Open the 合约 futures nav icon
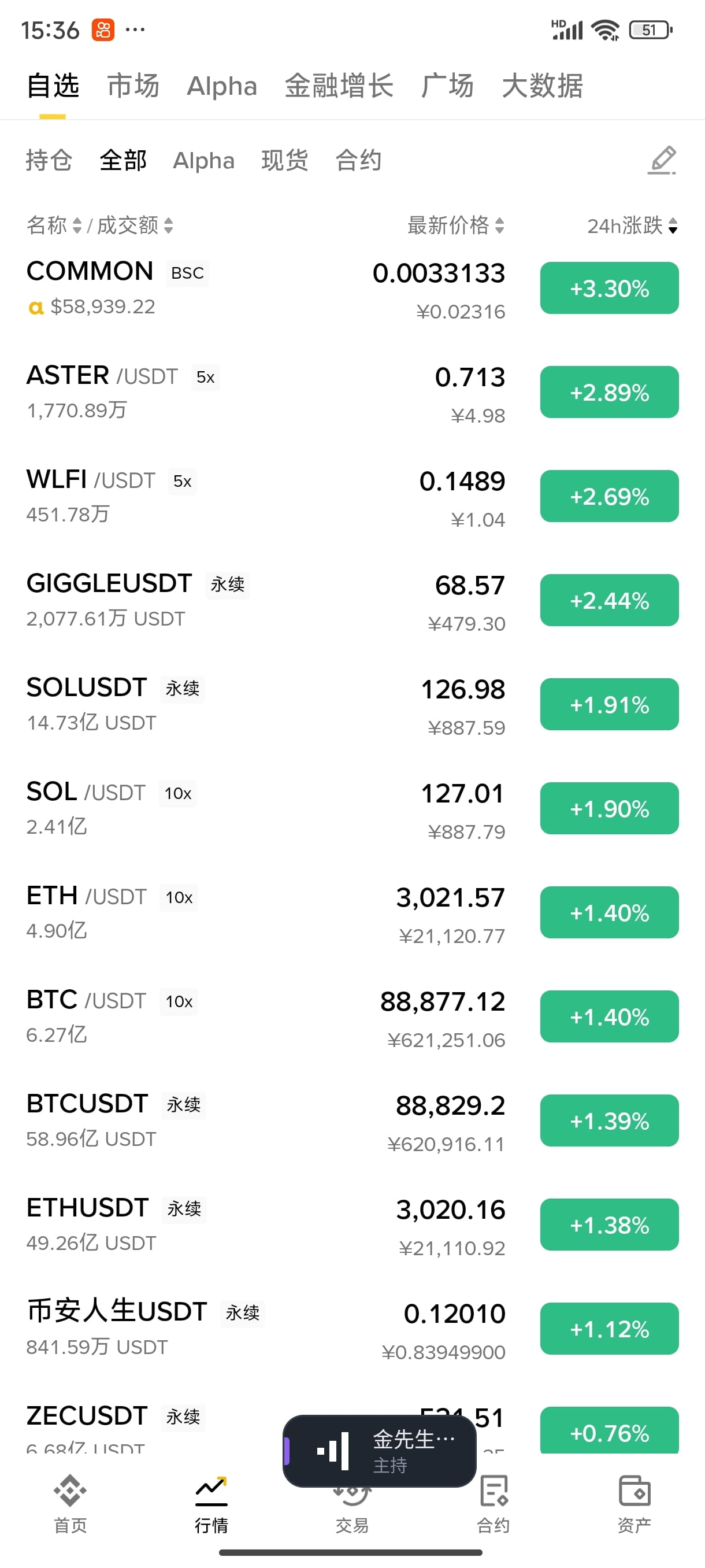This screenshot has height=1568, width=705. click(493, 1491)
